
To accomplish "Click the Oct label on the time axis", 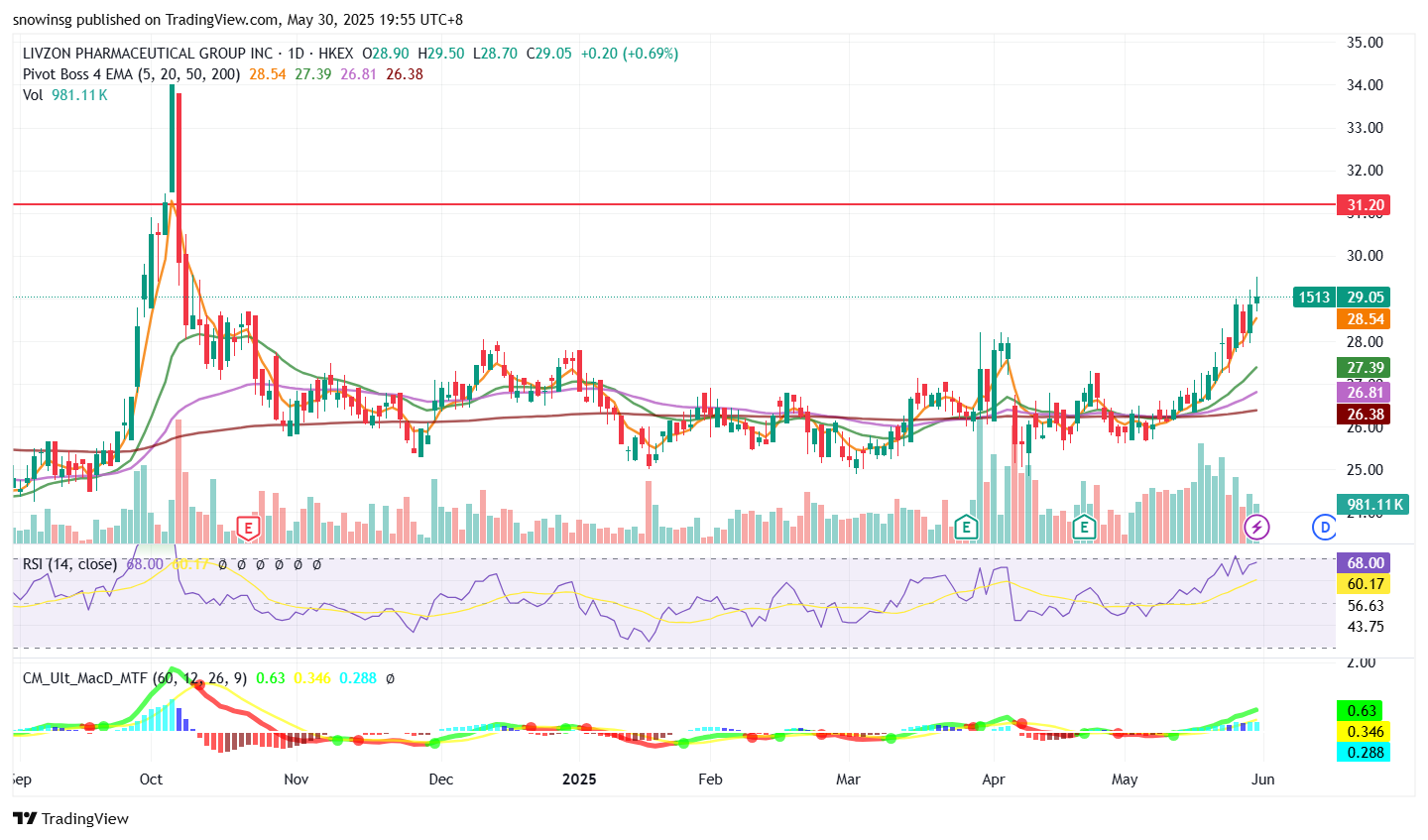I will point(151,780).
